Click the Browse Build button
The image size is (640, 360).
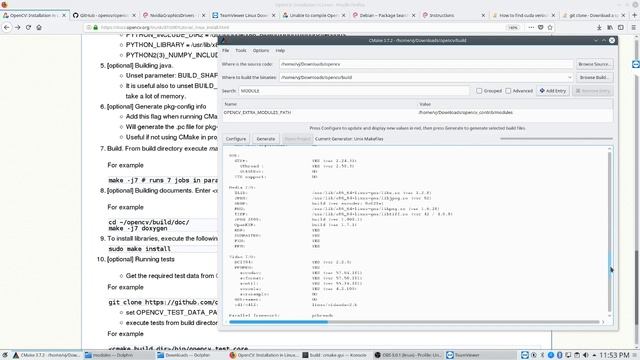594,77
